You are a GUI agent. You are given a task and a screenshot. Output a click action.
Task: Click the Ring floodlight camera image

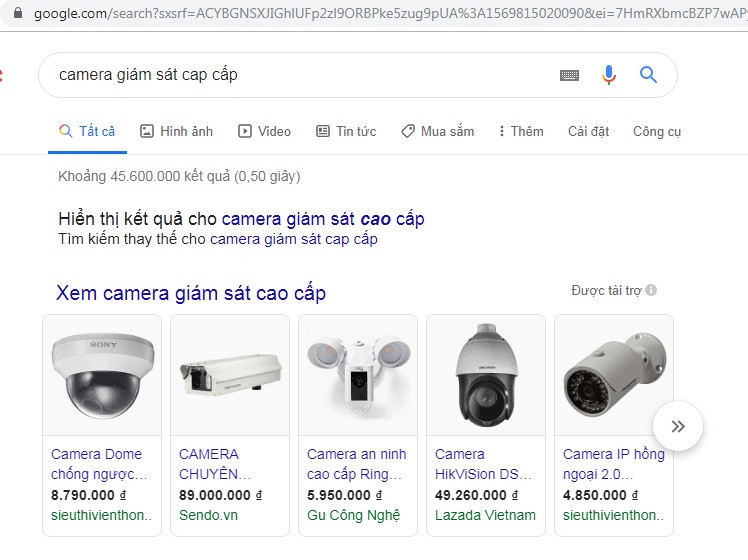click(358, 375)
